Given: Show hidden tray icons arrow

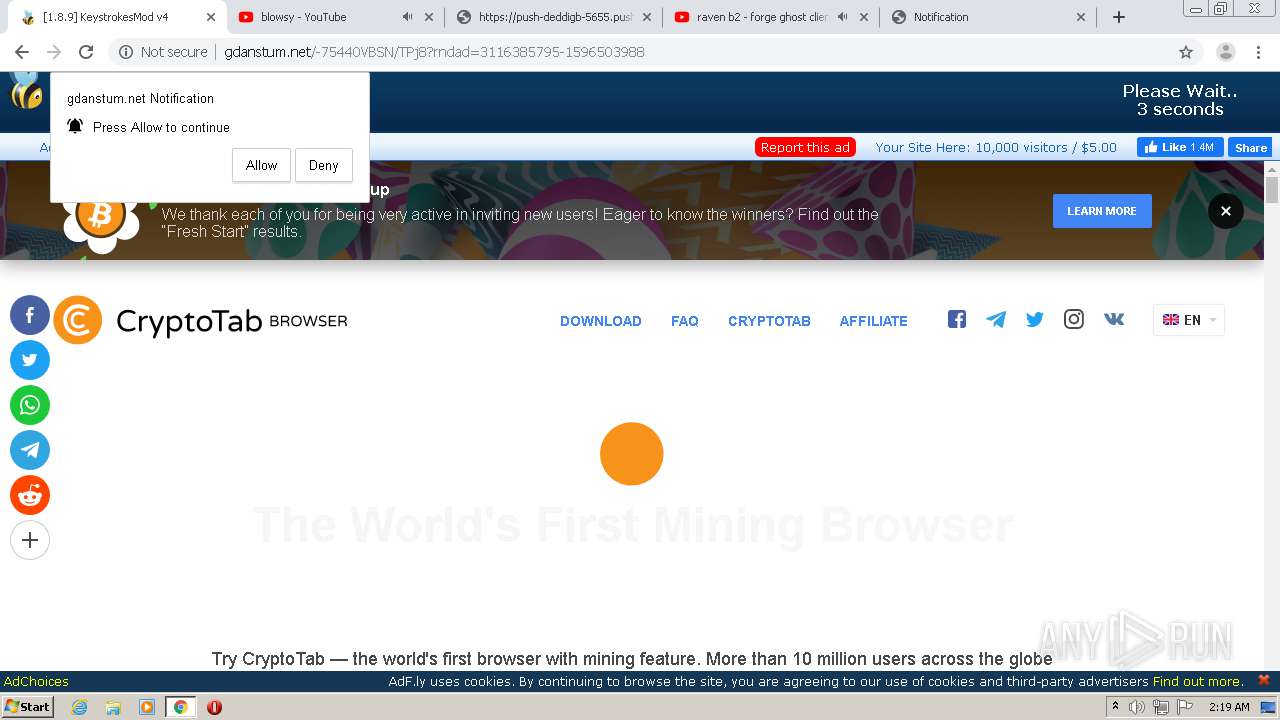Looking at the screenshot, I should [x=1115, y=707].
